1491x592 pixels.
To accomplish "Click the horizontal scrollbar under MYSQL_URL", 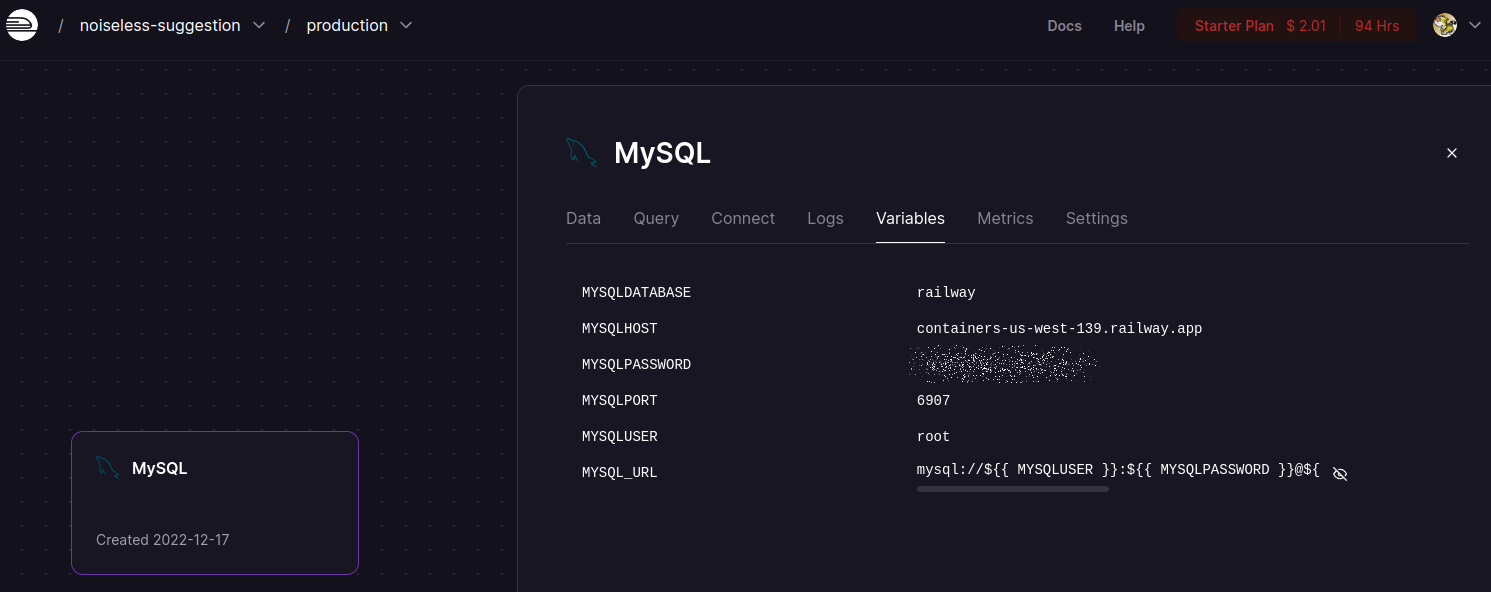I will [1013, 489].
